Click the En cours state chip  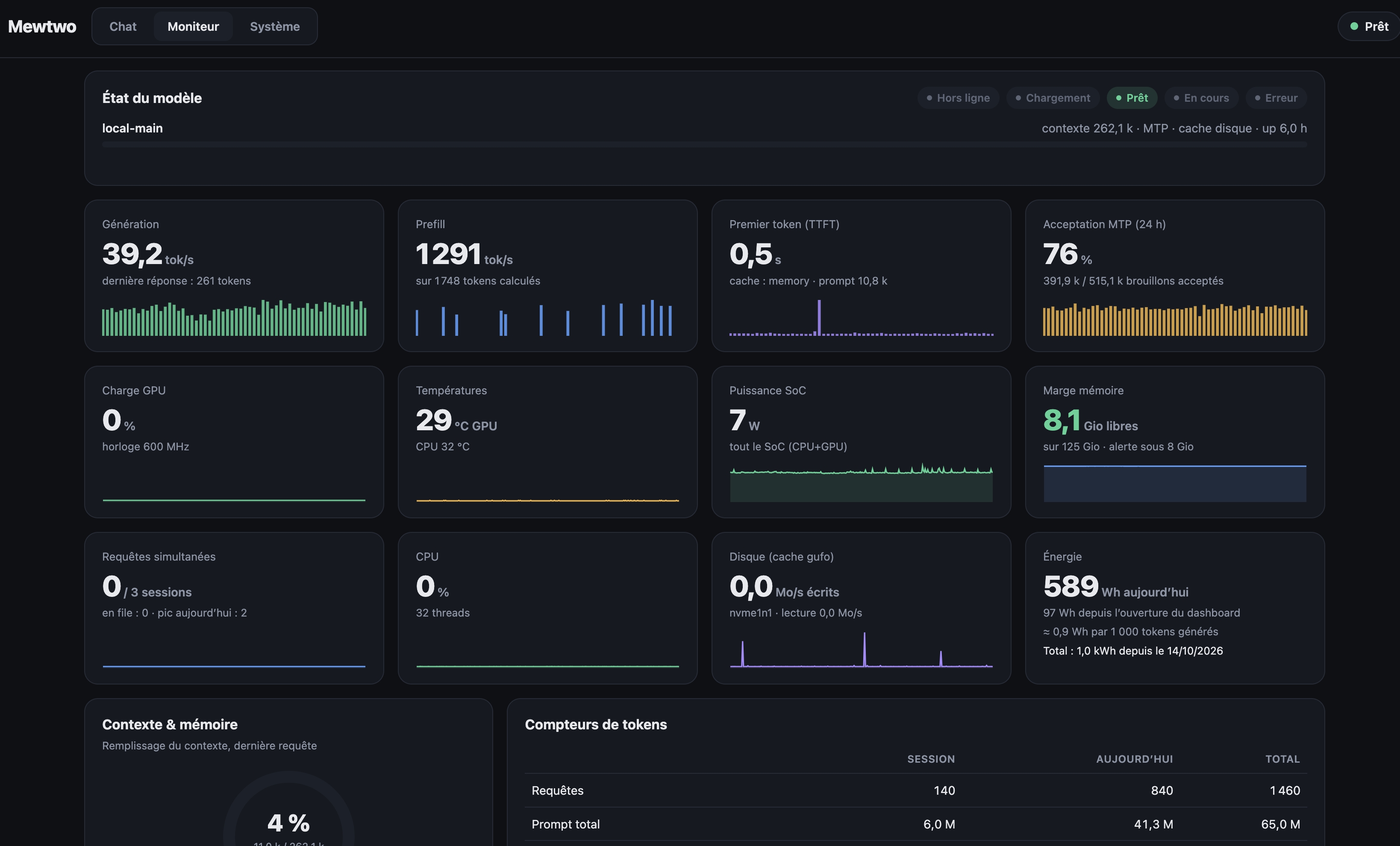tap(1201, 98)
